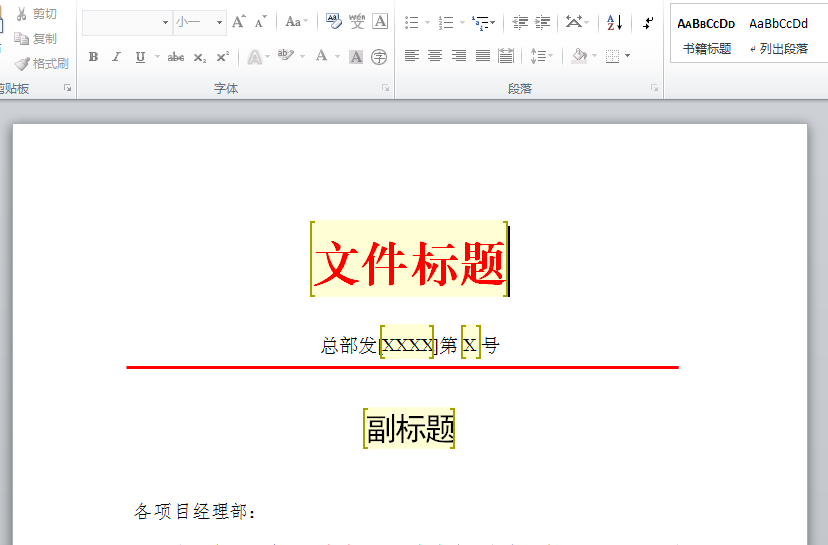Toggle italic formatting
This screenshot has width=828, height=545.
(116, 57)
